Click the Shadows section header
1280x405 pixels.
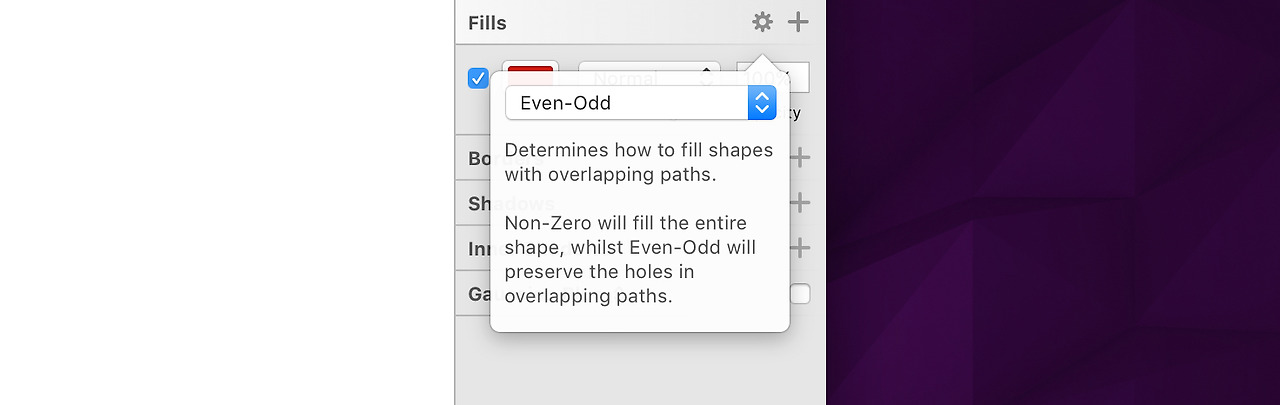tap(479, 204)
